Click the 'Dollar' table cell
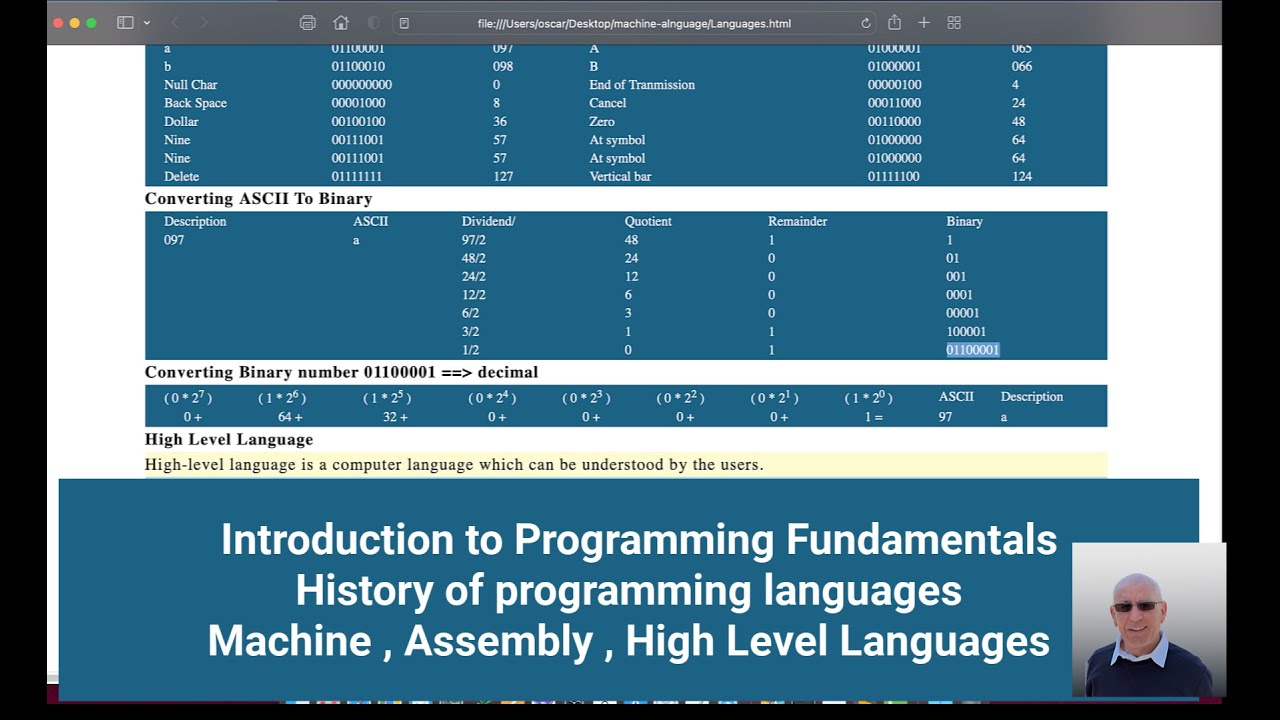1280x720 pixels. click(x=181, y=121)
